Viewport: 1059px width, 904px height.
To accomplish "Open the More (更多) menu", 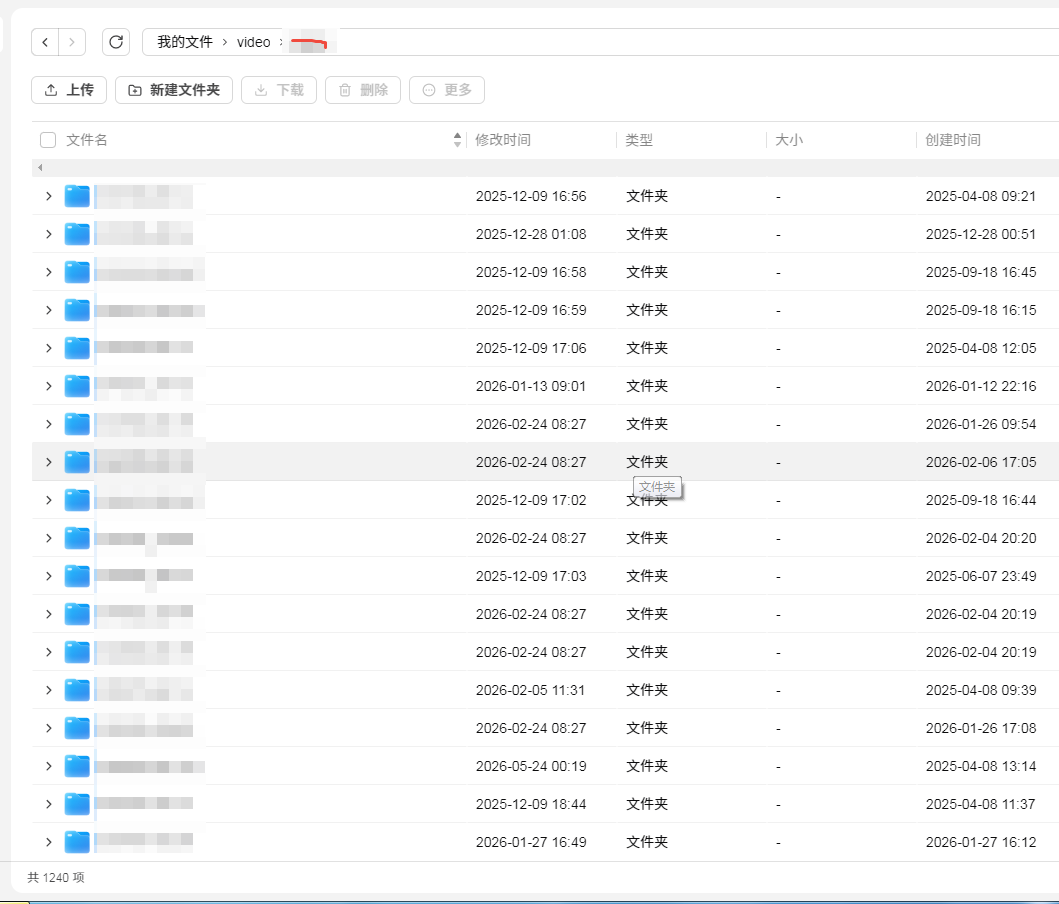I will point(446,90).
